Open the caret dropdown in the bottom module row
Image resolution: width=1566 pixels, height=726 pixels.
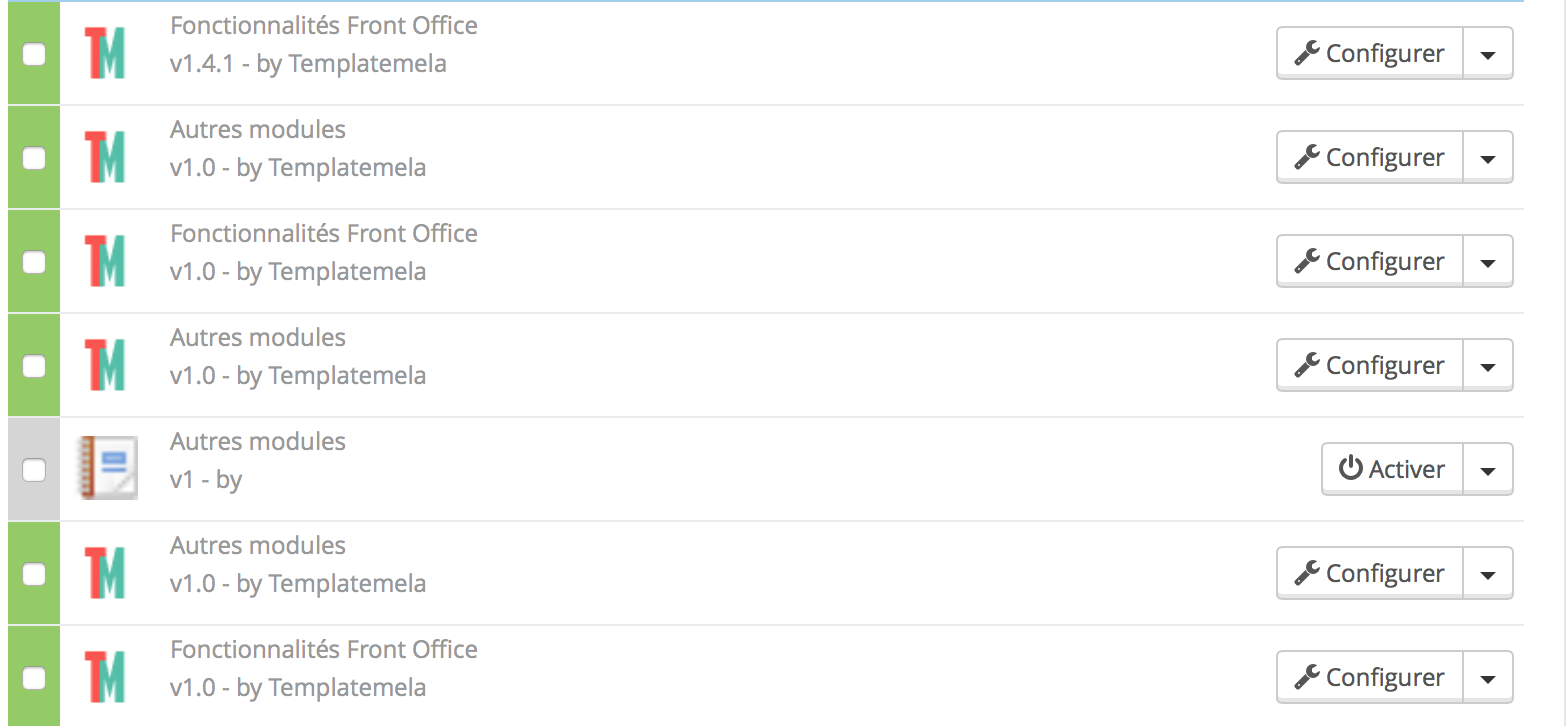[1488, 677]
